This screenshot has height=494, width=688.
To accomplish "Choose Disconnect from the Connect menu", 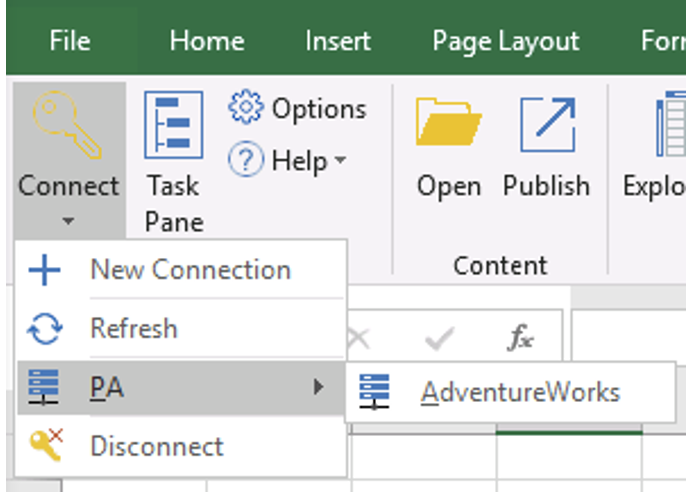I will pos(156,446).
